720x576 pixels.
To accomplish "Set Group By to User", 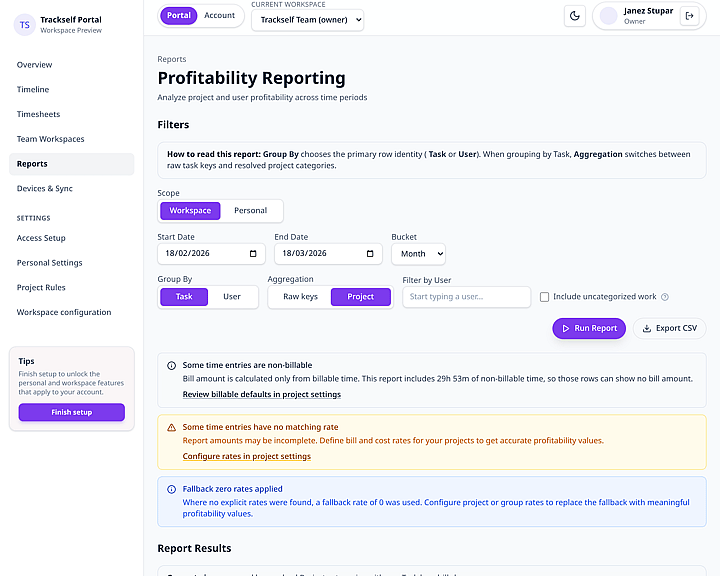I will tap(232, 297).
